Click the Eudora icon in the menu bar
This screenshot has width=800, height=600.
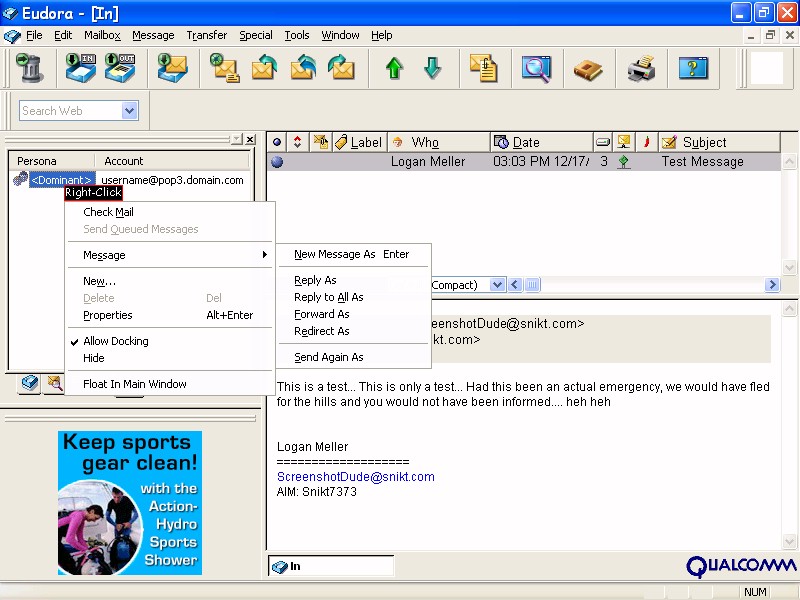[x=12, y=36]
